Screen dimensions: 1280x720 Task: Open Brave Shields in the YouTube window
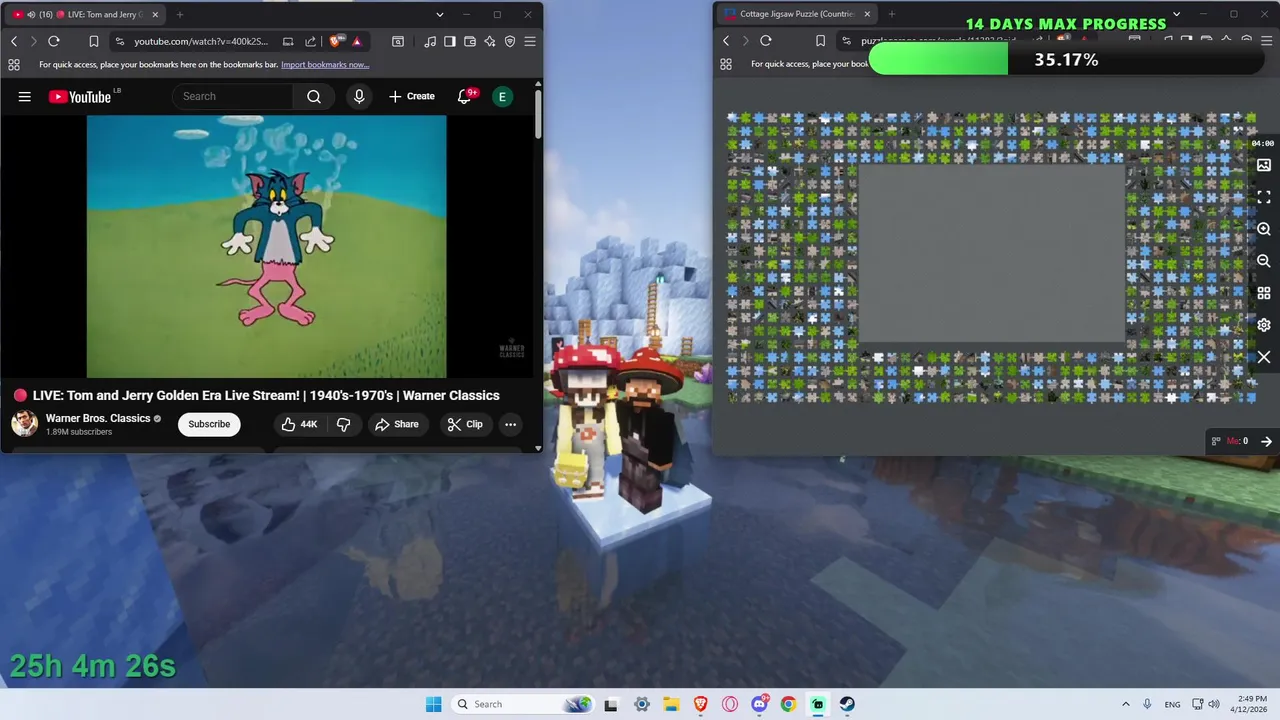coord(337,41)
